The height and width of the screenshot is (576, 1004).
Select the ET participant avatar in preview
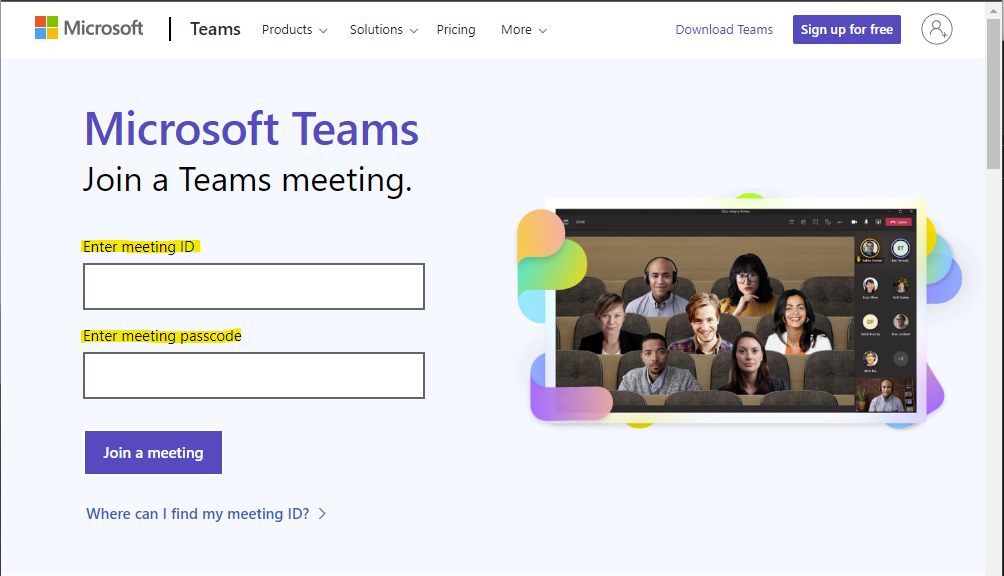900,248
